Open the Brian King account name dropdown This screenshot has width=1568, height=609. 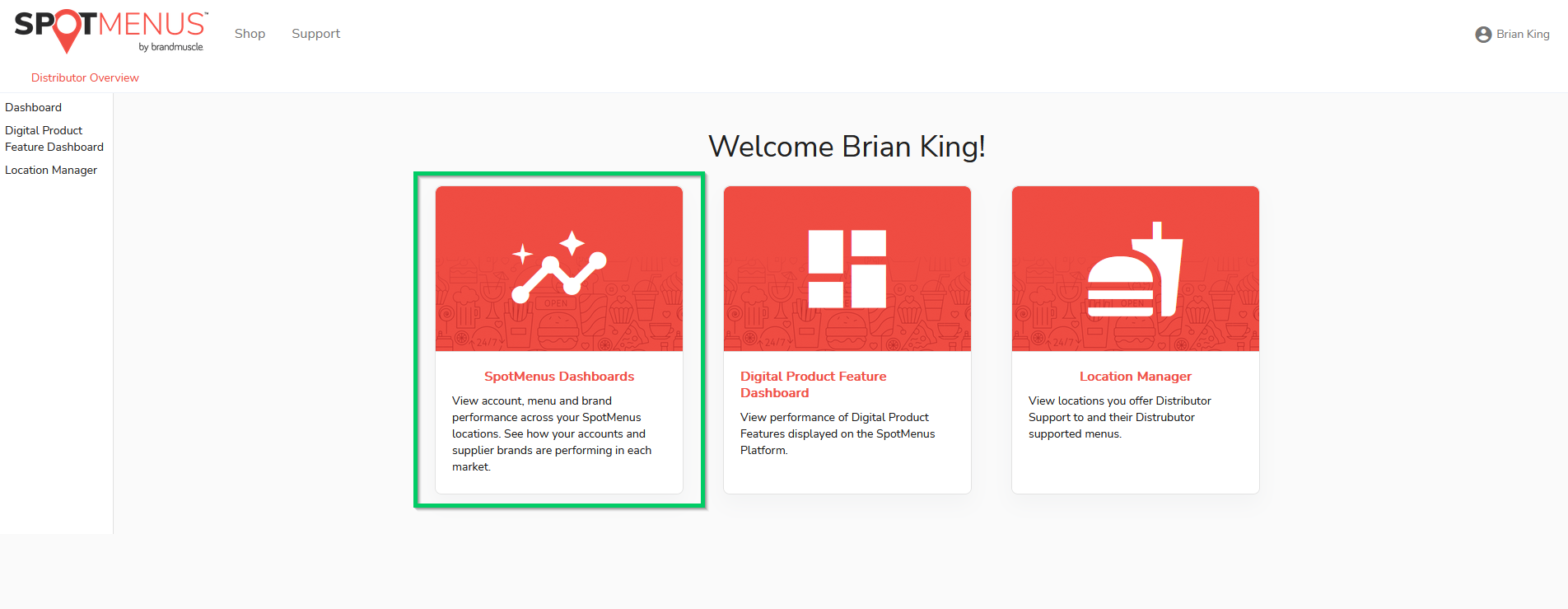click(1522, 35)
